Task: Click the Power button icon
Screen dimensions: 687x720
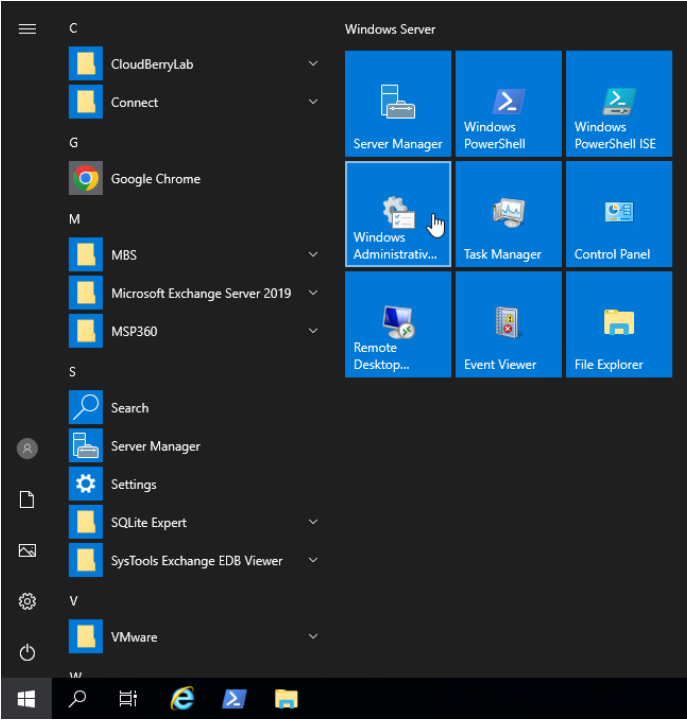Action: [x=27, y=652]
